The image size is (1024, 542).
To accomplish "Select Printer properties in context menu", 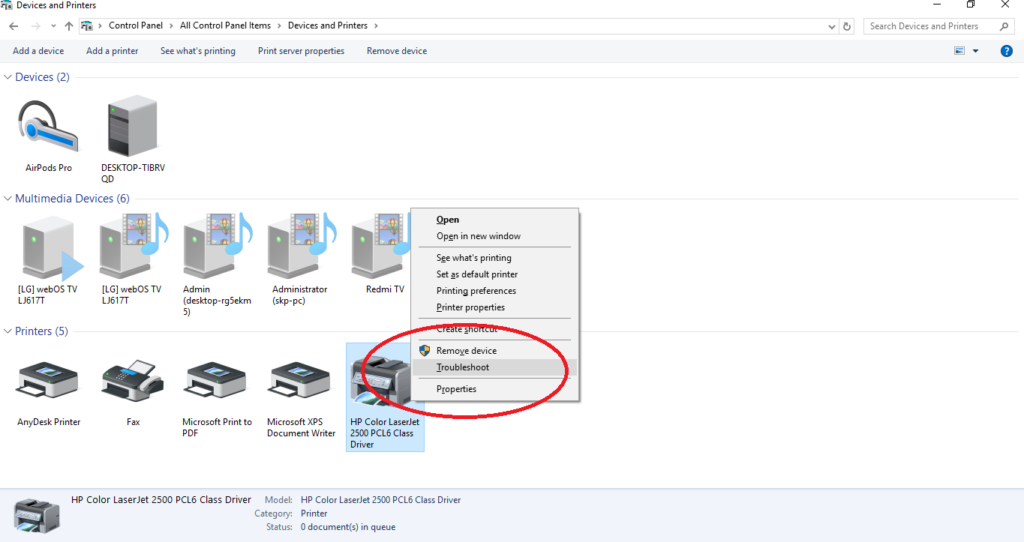I will [470, 307].
